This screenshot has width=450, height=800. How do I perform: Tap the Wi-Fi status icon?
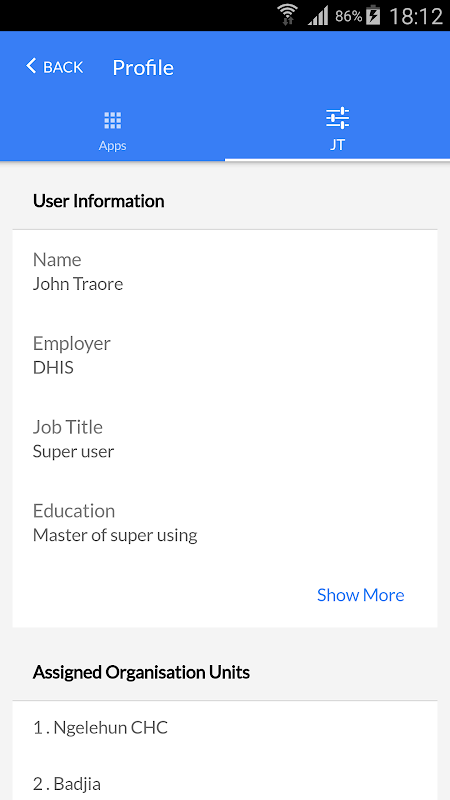tap(289, 15)
